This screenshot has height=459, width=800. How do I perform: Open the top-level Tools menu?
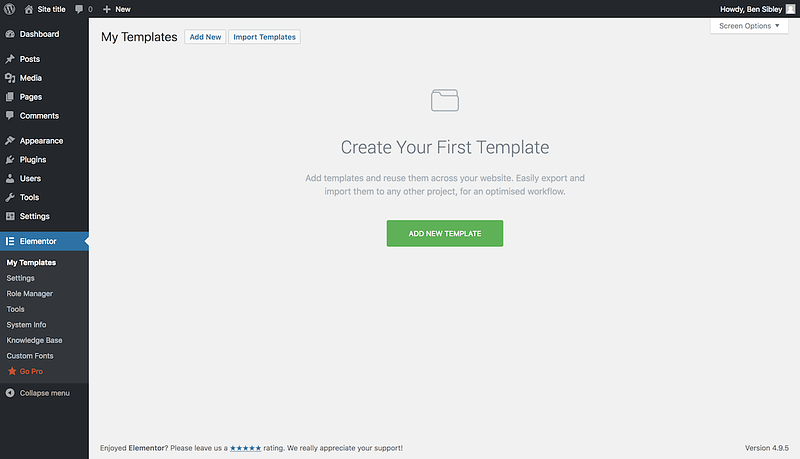coord(44,197)
